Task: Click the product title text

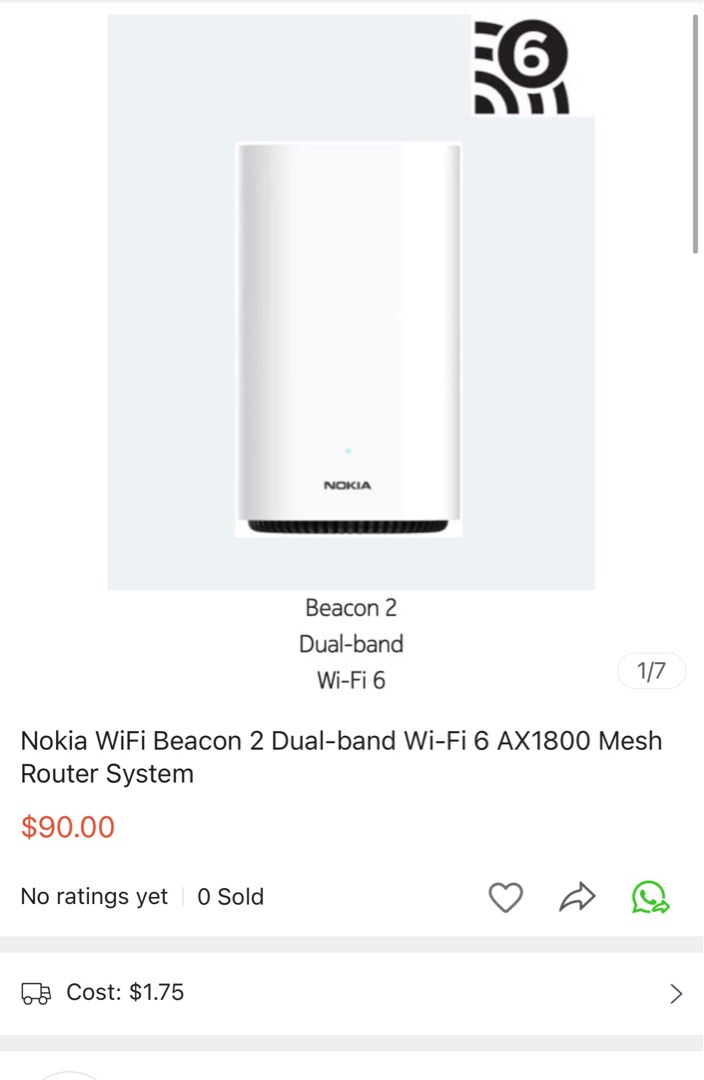Action: (x=340, y=757)
